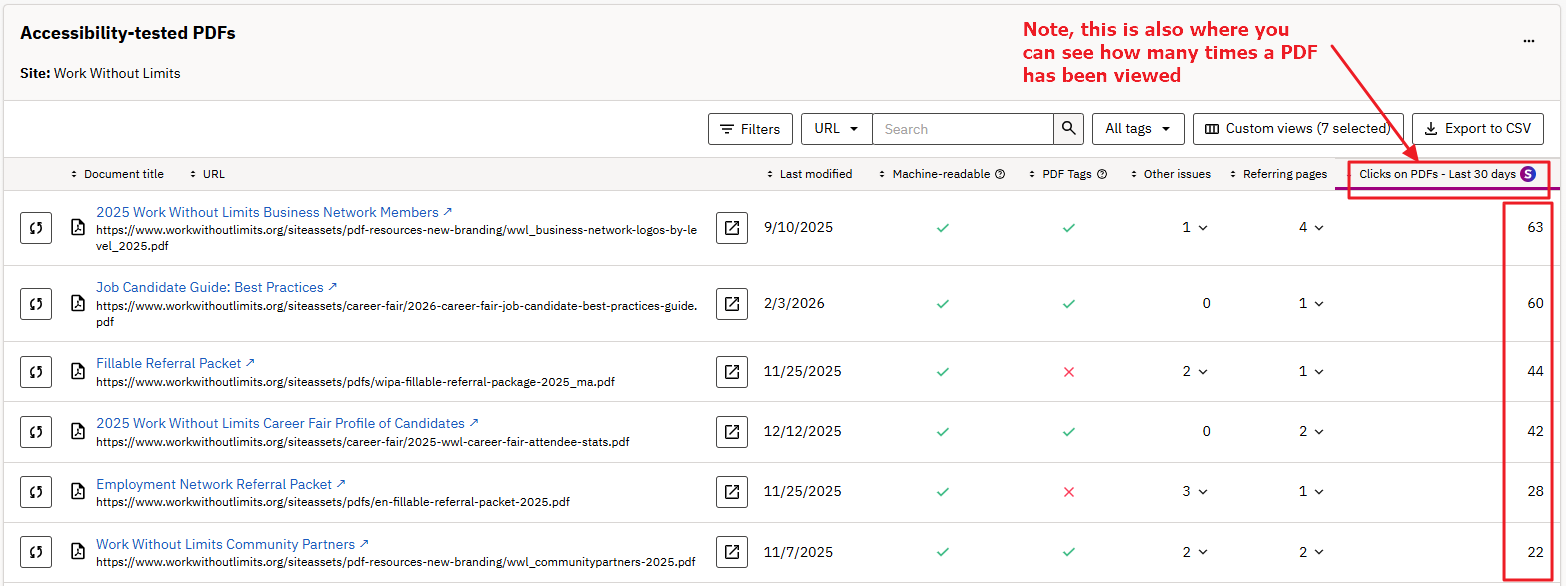Screen dimensions: 1566x586
Task: Export the table to CSV
Action: pyautogui.click(x=1477, y=129)
